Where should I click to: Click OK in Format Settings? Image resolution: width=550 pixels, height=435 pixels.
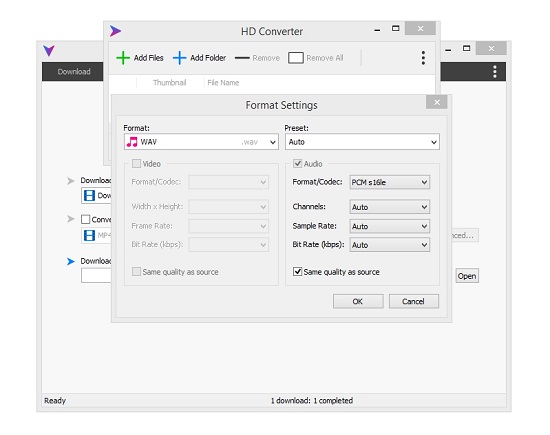[358, 301]
